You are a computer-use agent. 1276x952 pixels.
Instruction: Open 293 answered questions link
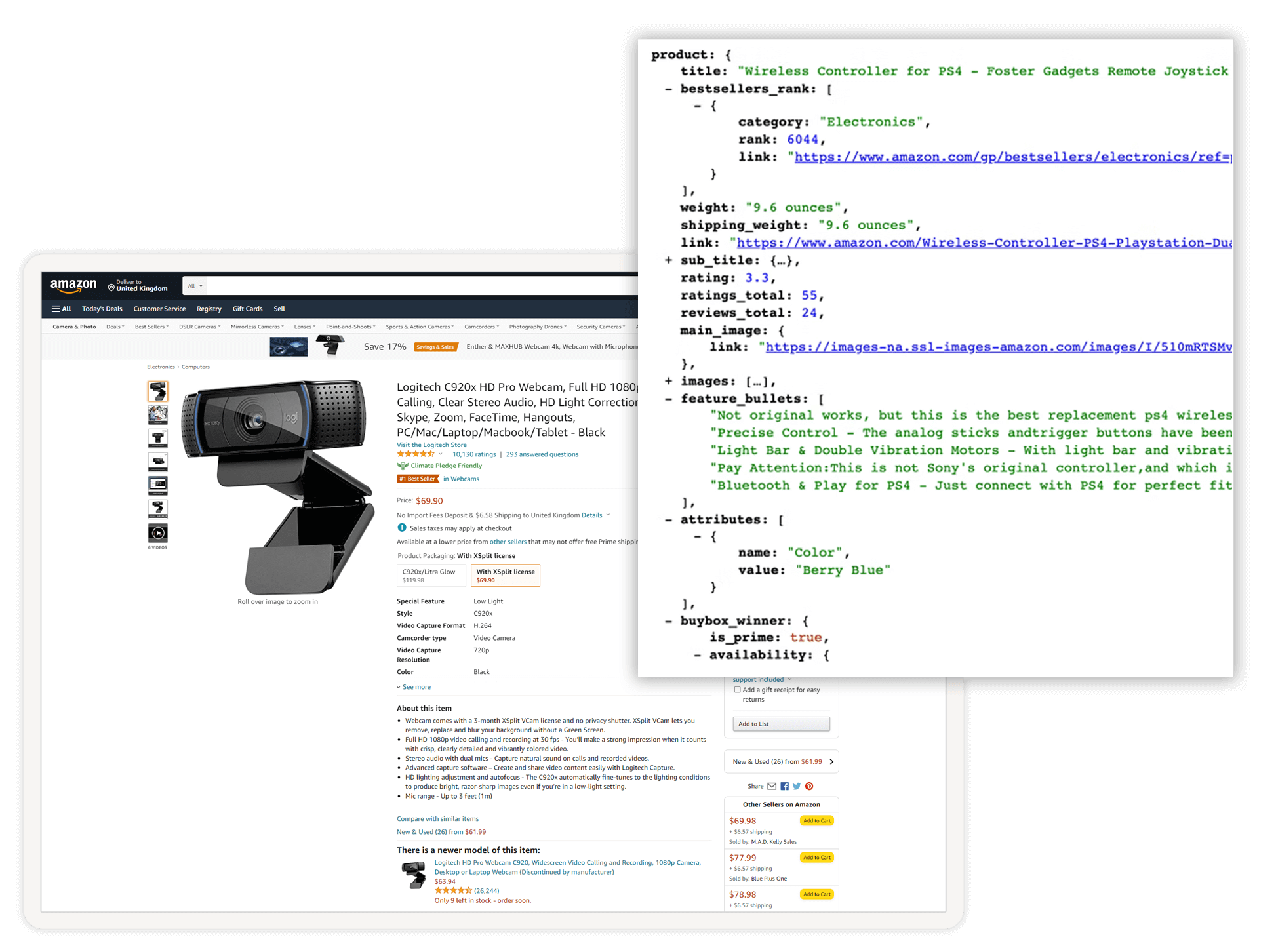point(542,454)
